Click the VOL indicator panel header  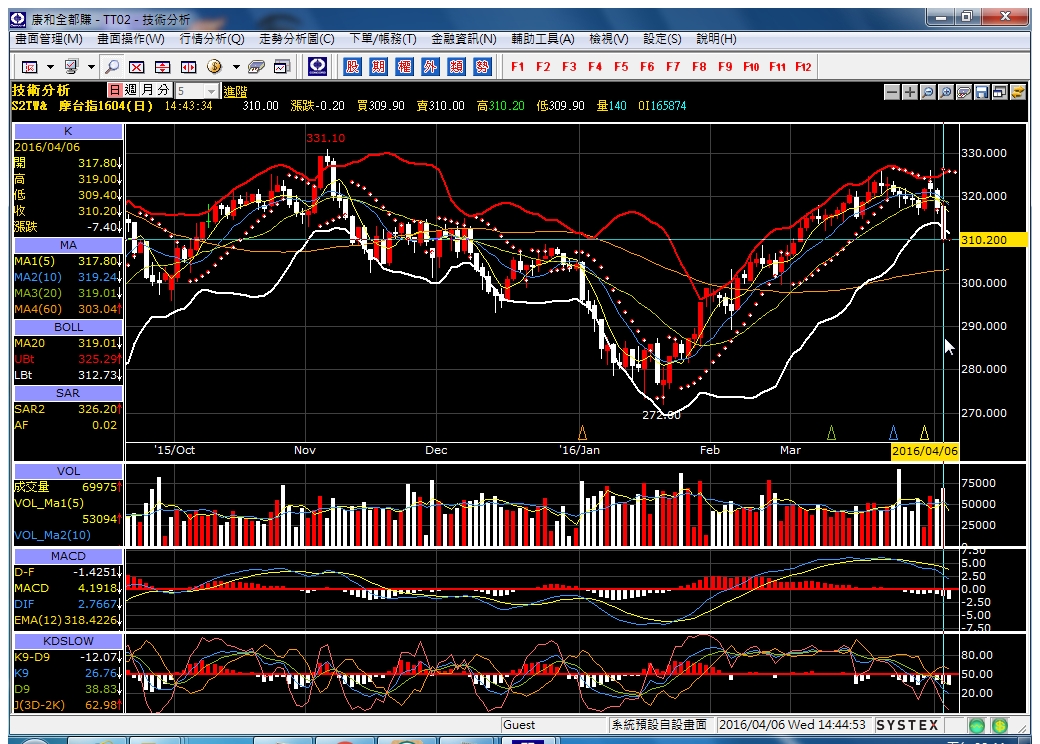(x=68, y=471)
